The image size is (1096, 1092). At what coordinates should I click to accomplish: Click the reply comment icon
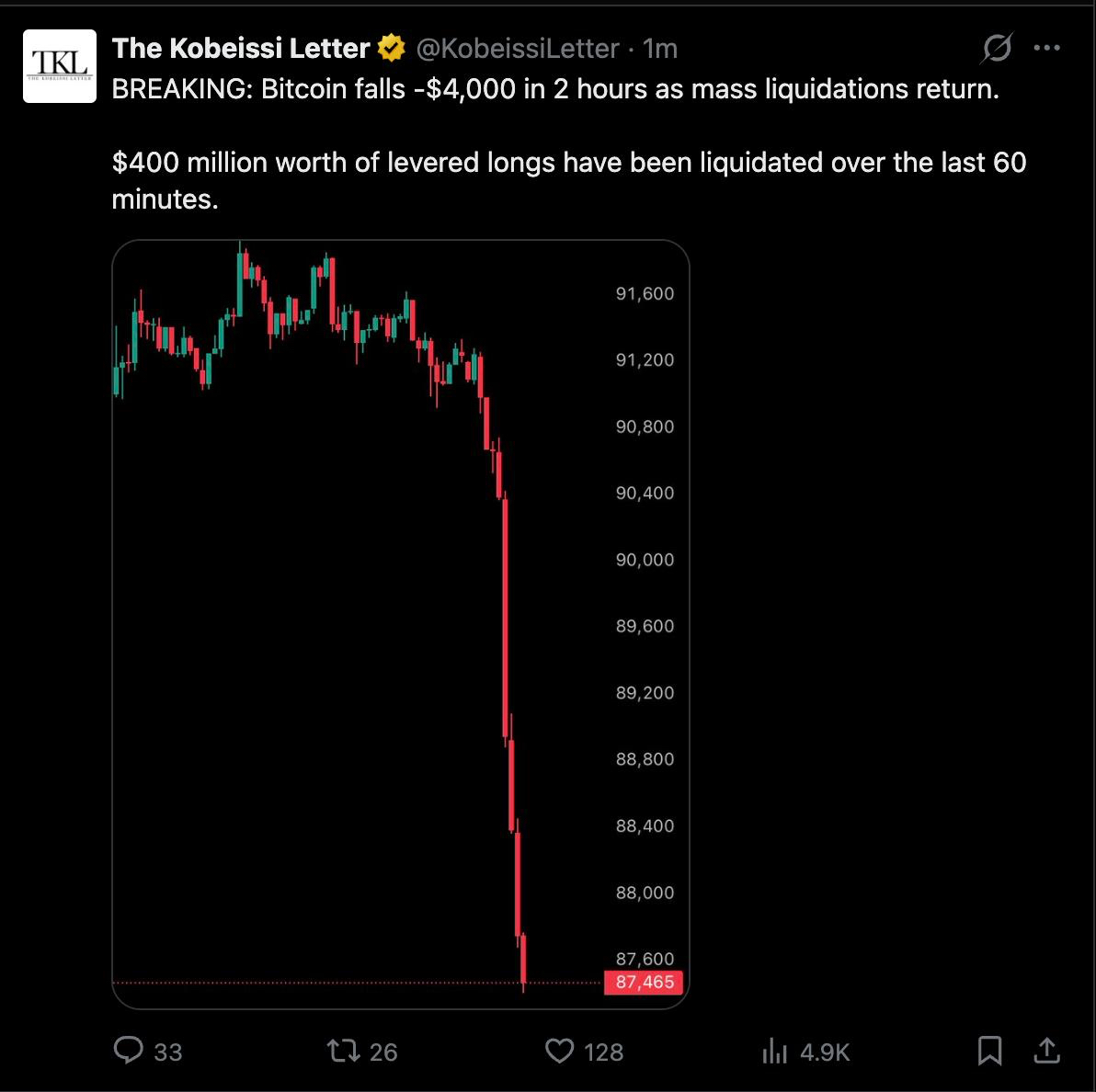coord(128,1050)
